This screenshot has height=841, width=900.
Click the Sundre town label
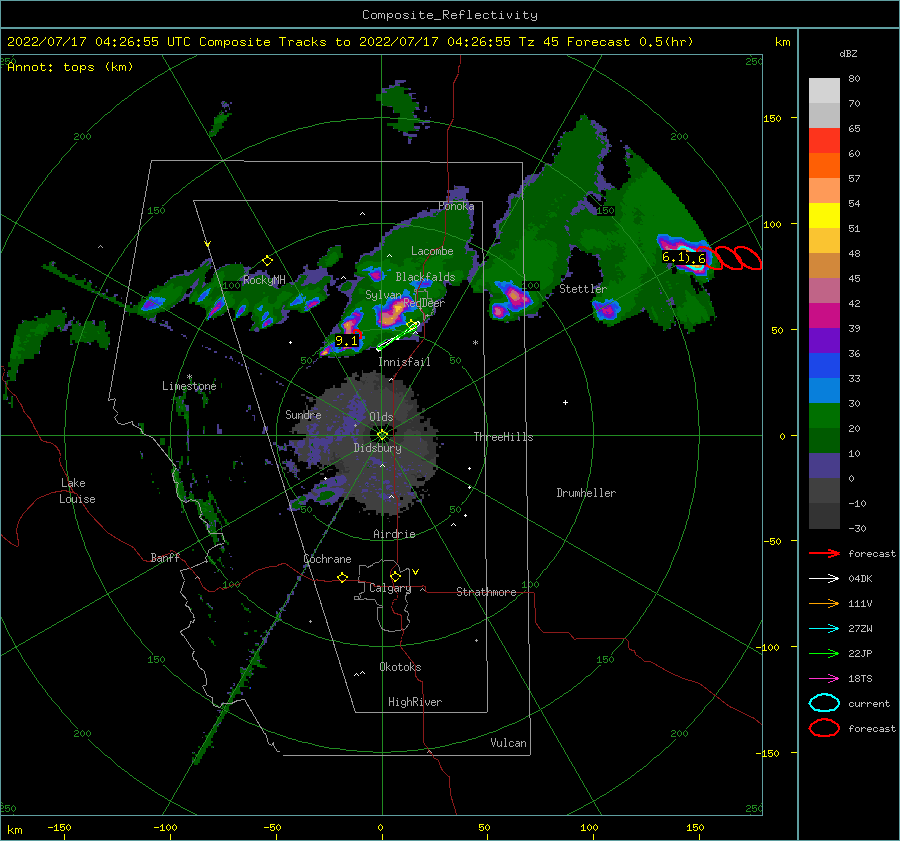pyautogui.click(x=303, y=414)
